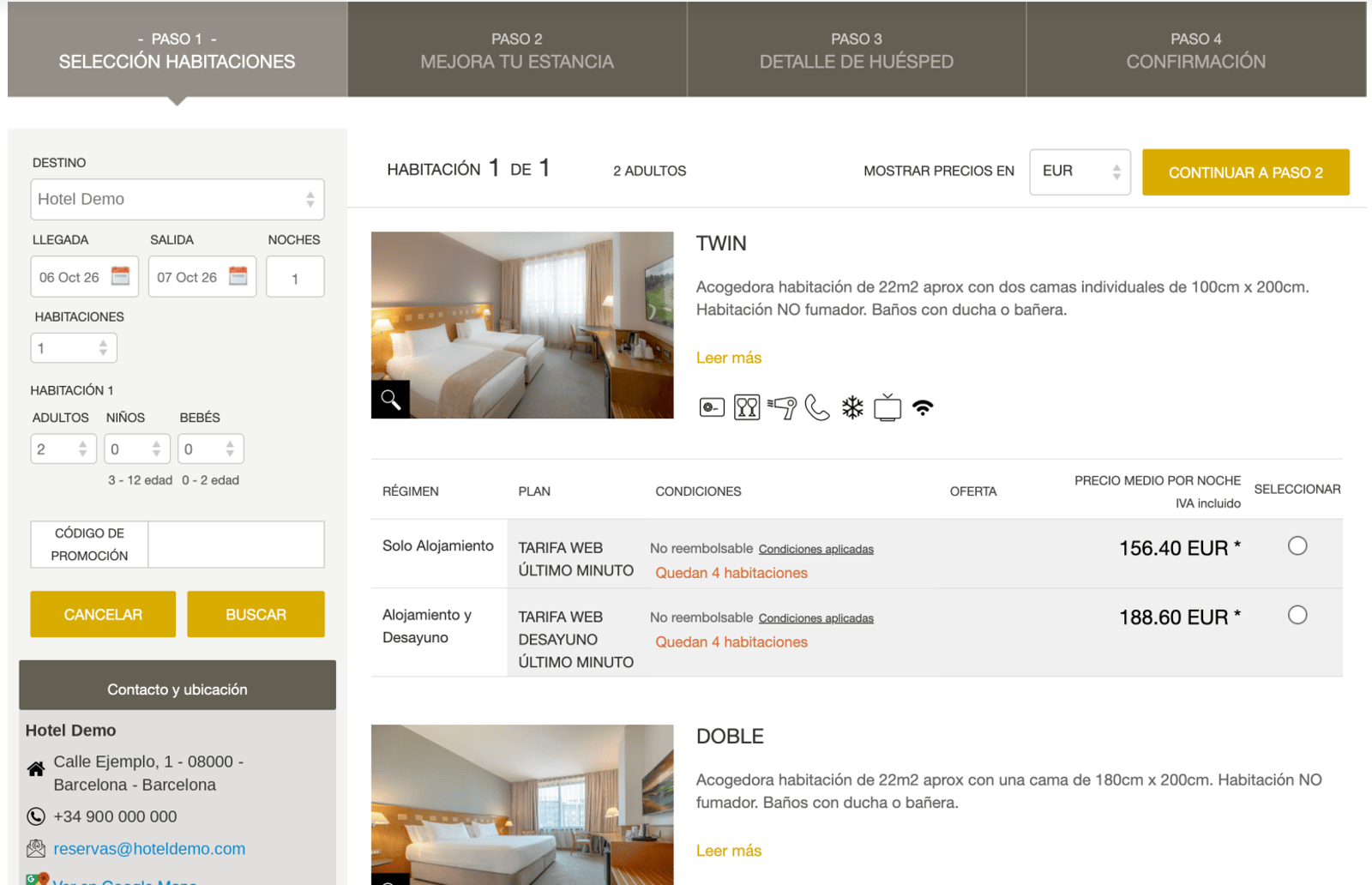Click the Continuar a Paso 2 button

click(1246, 172)
